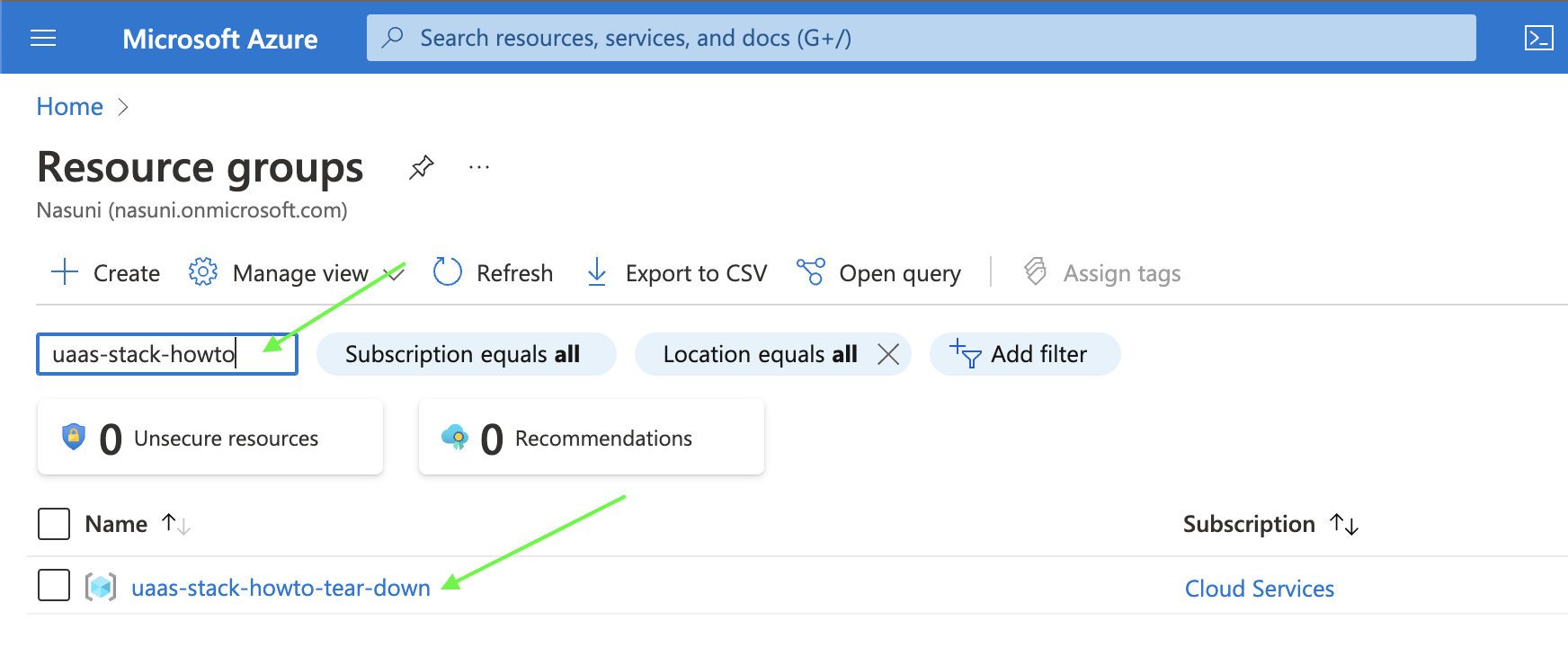Image resolution: width=1568 pixels, height=665 pixels.
Task: Click the Unsecure resources shield icon
Action: (74, 437)
